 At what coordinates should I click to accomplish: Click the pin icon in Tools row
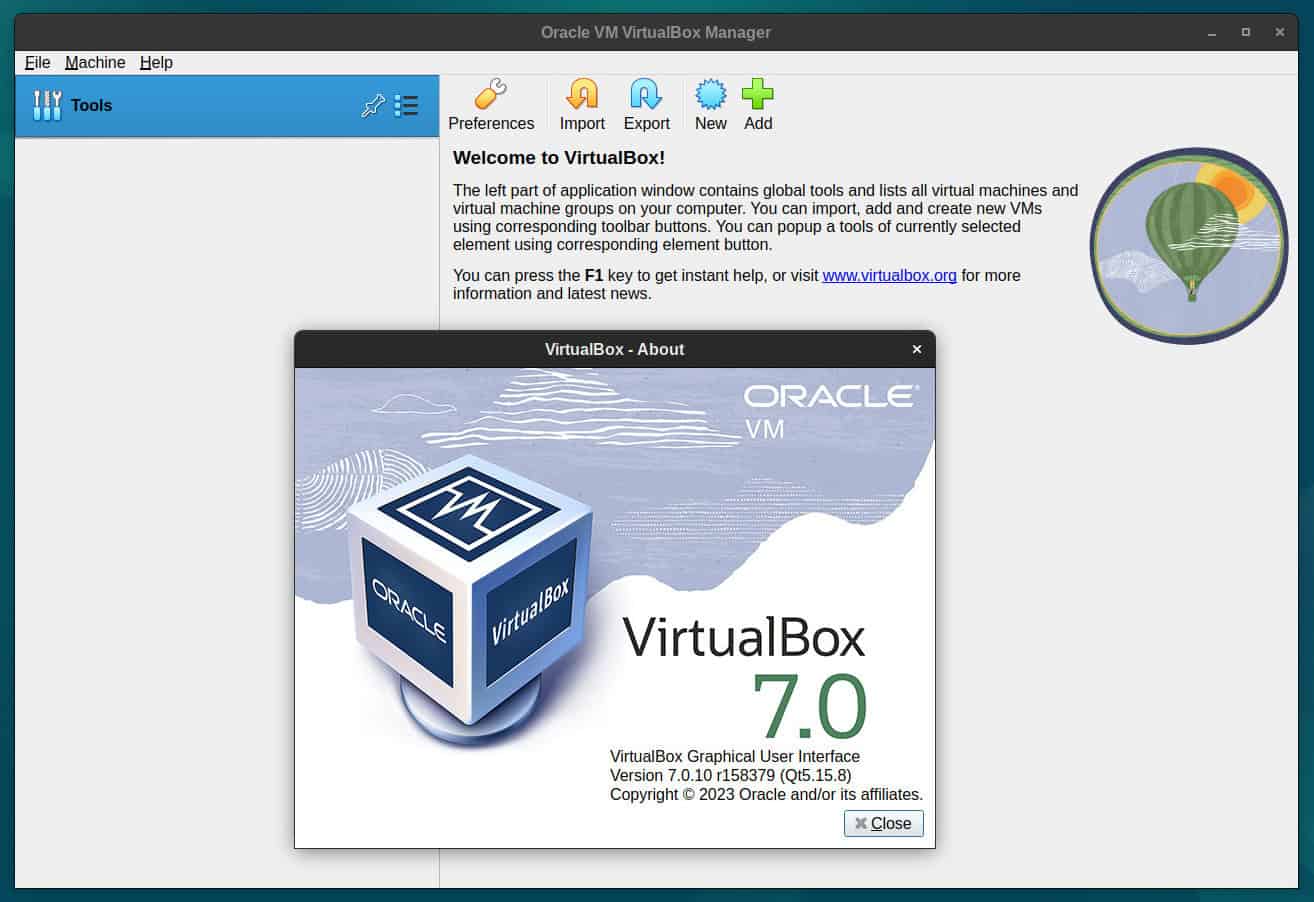point(373,106)
